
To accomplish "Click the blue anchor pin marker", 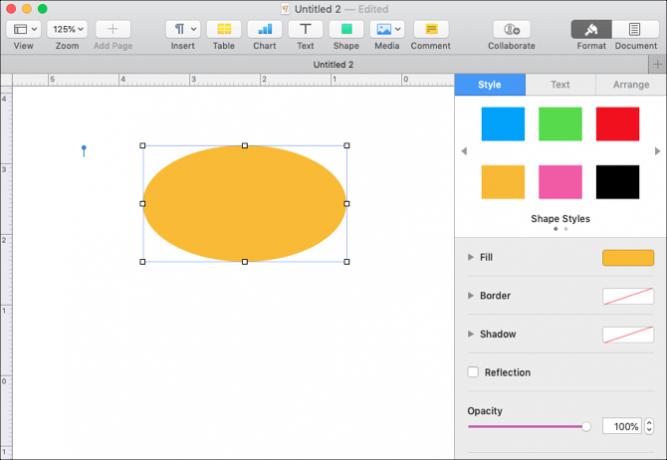I will pyautogui.click(x=84, y=151).
